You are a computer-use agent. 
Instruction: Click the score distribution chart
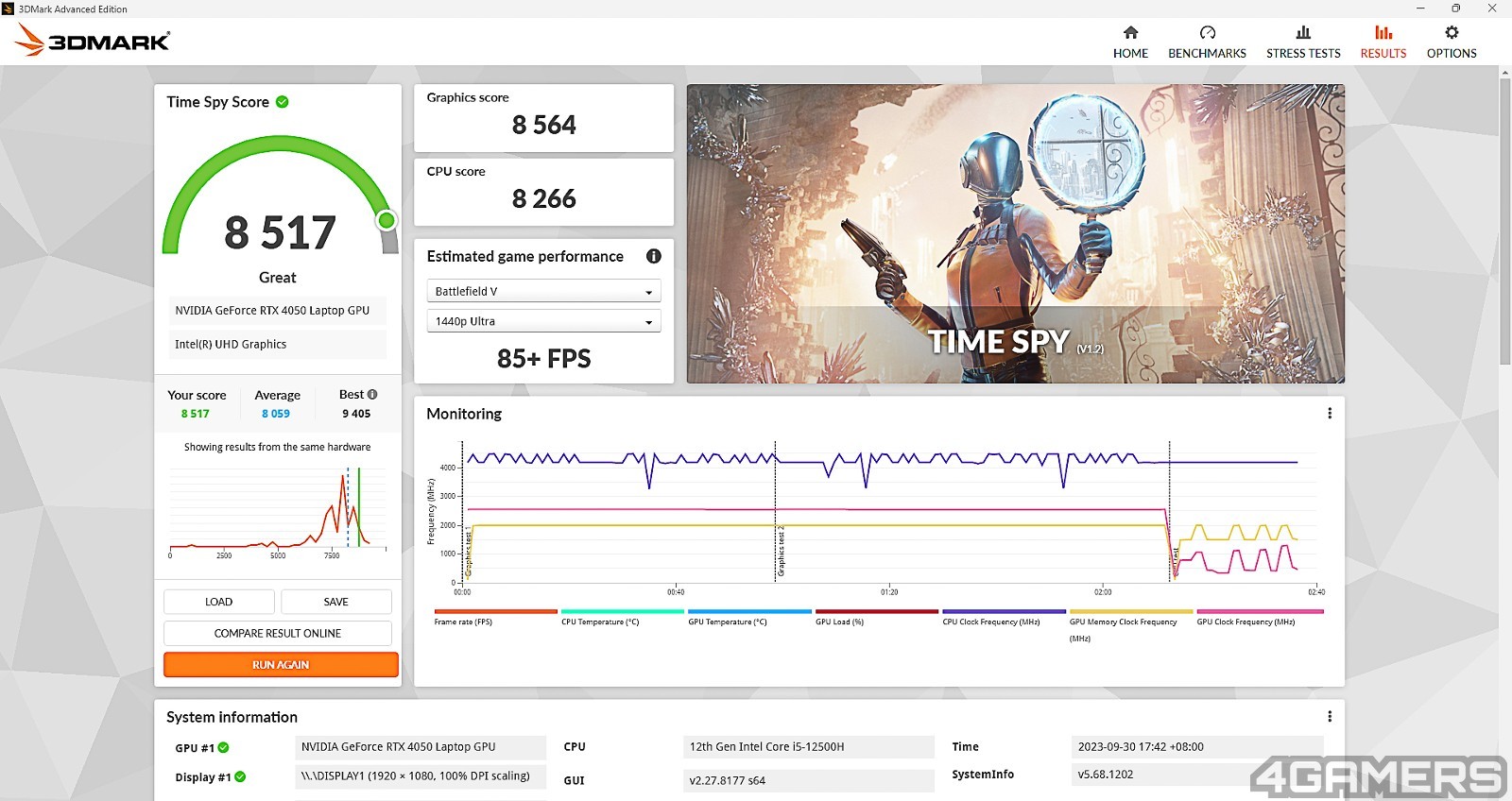278,511
